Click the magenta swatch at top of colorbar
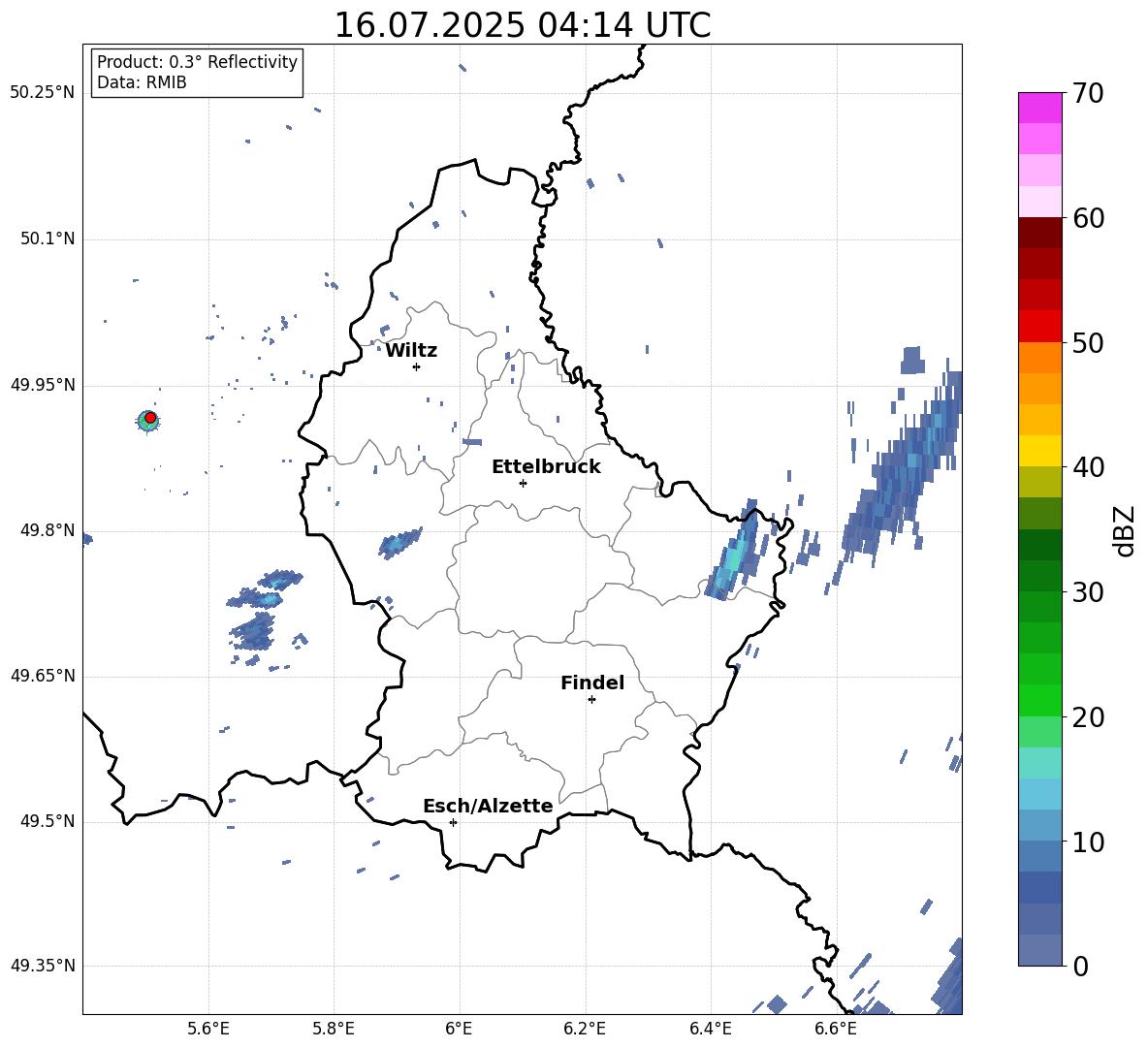1148x1048 pixels. click(x=1039, y=108)
